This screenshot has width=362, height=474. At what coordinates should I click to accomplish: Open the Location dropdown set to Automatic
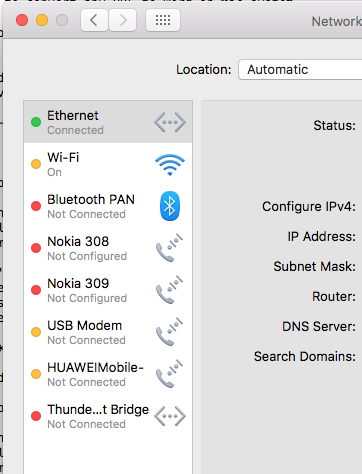pyautogui.click(x=300, y=70)
